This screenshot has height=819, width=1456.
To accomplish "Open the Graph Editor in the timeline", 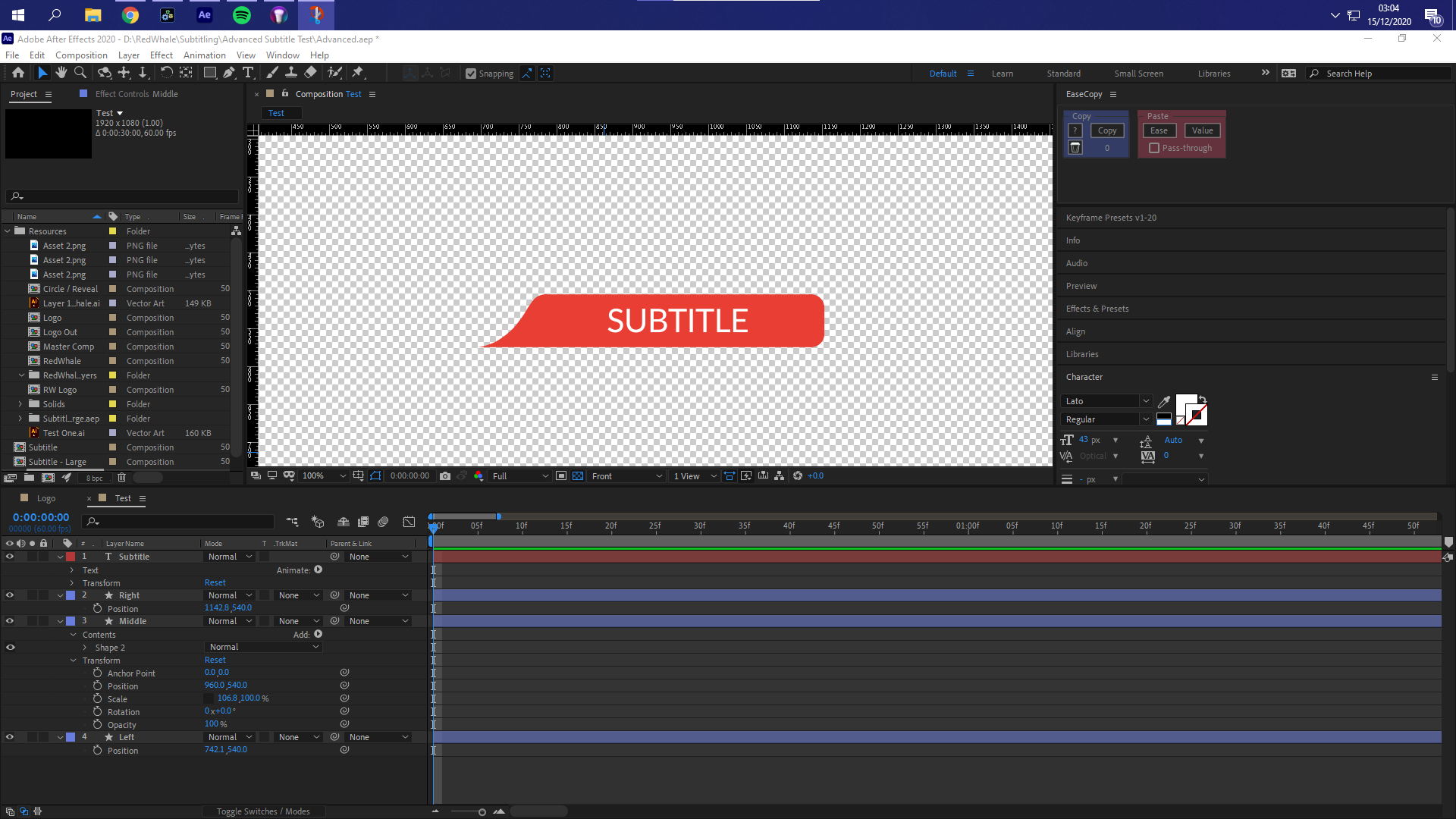I will tap(409, 522).
